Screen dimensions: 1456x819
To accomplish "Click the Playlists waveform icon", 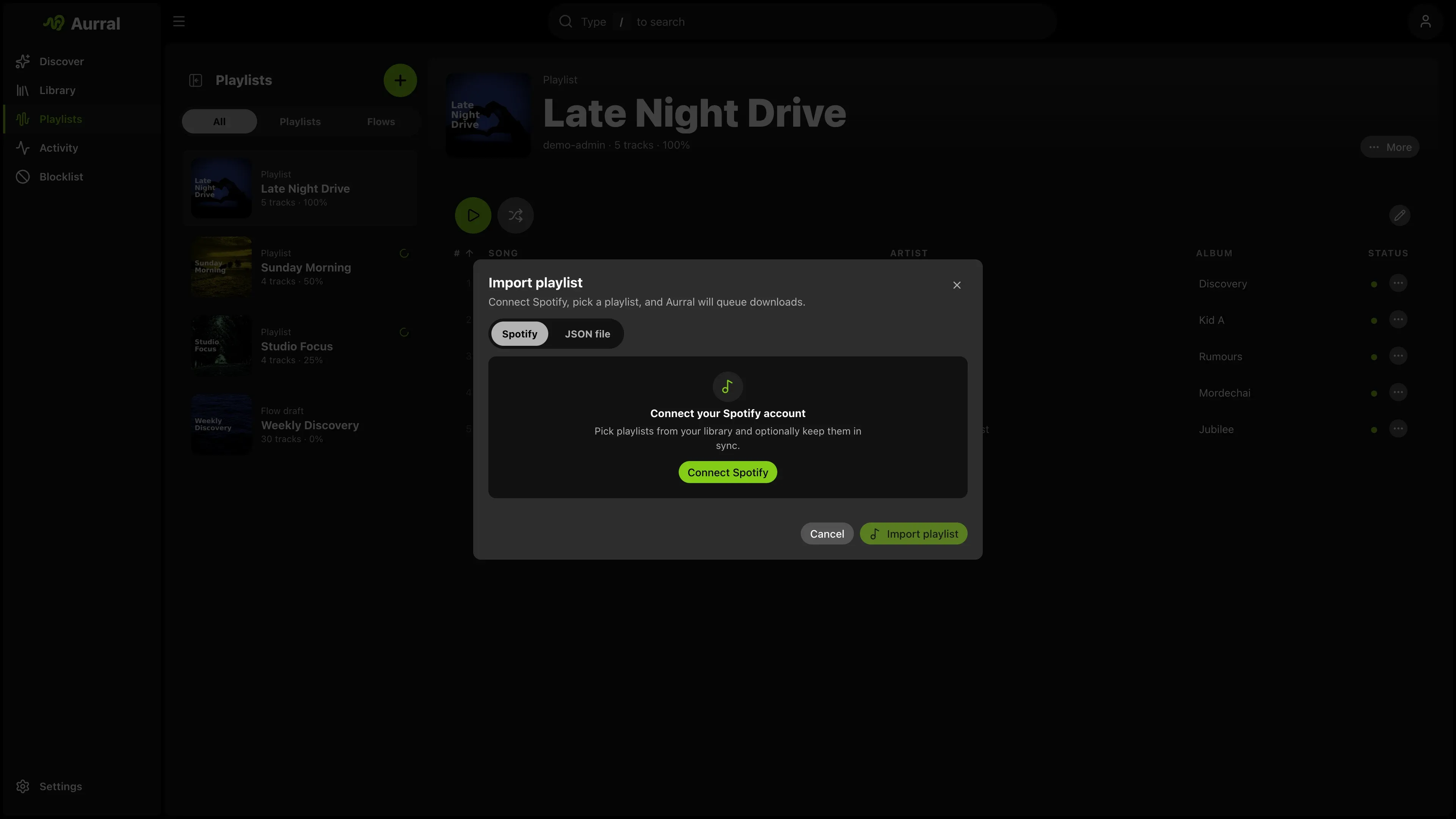I will pyautogui.click(x=23, y=119).
